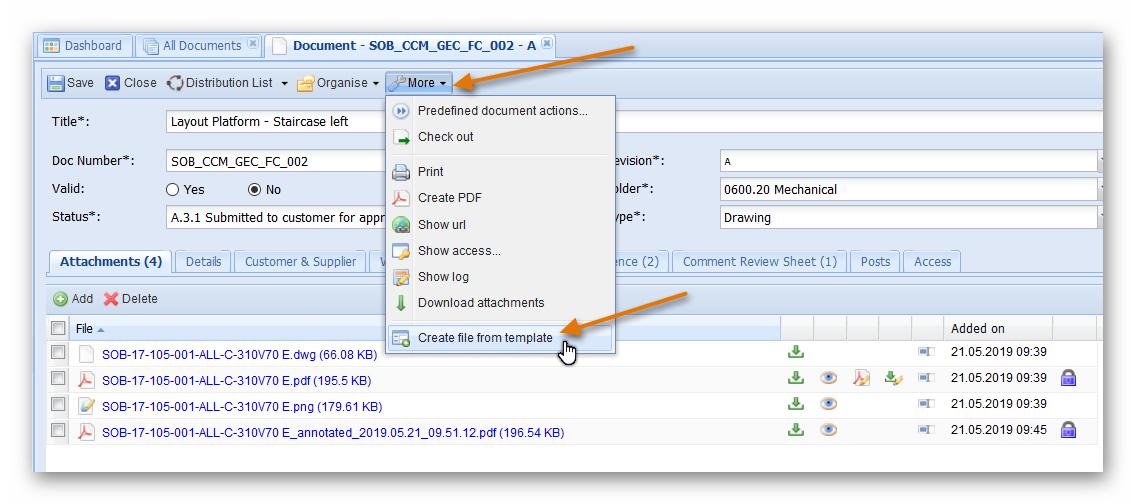Switch to the Customer & Supplier tab
Image resolution: width=1135 pixels, height=504 pixels.
300,261
